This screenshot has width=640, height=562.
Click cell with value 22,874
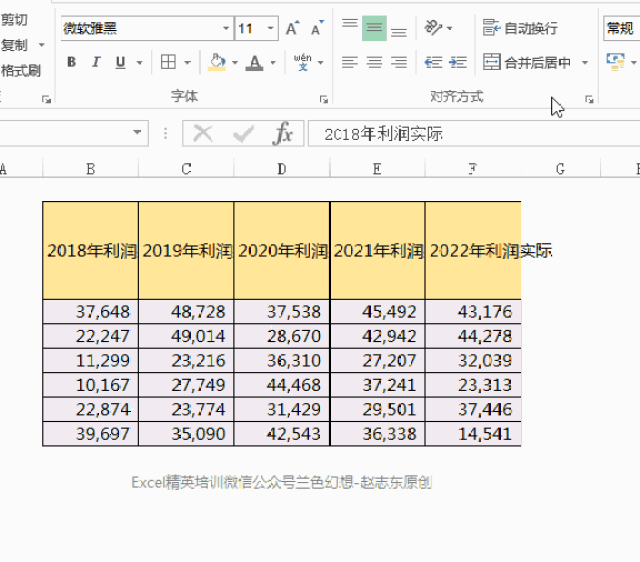tap(91, 409)
